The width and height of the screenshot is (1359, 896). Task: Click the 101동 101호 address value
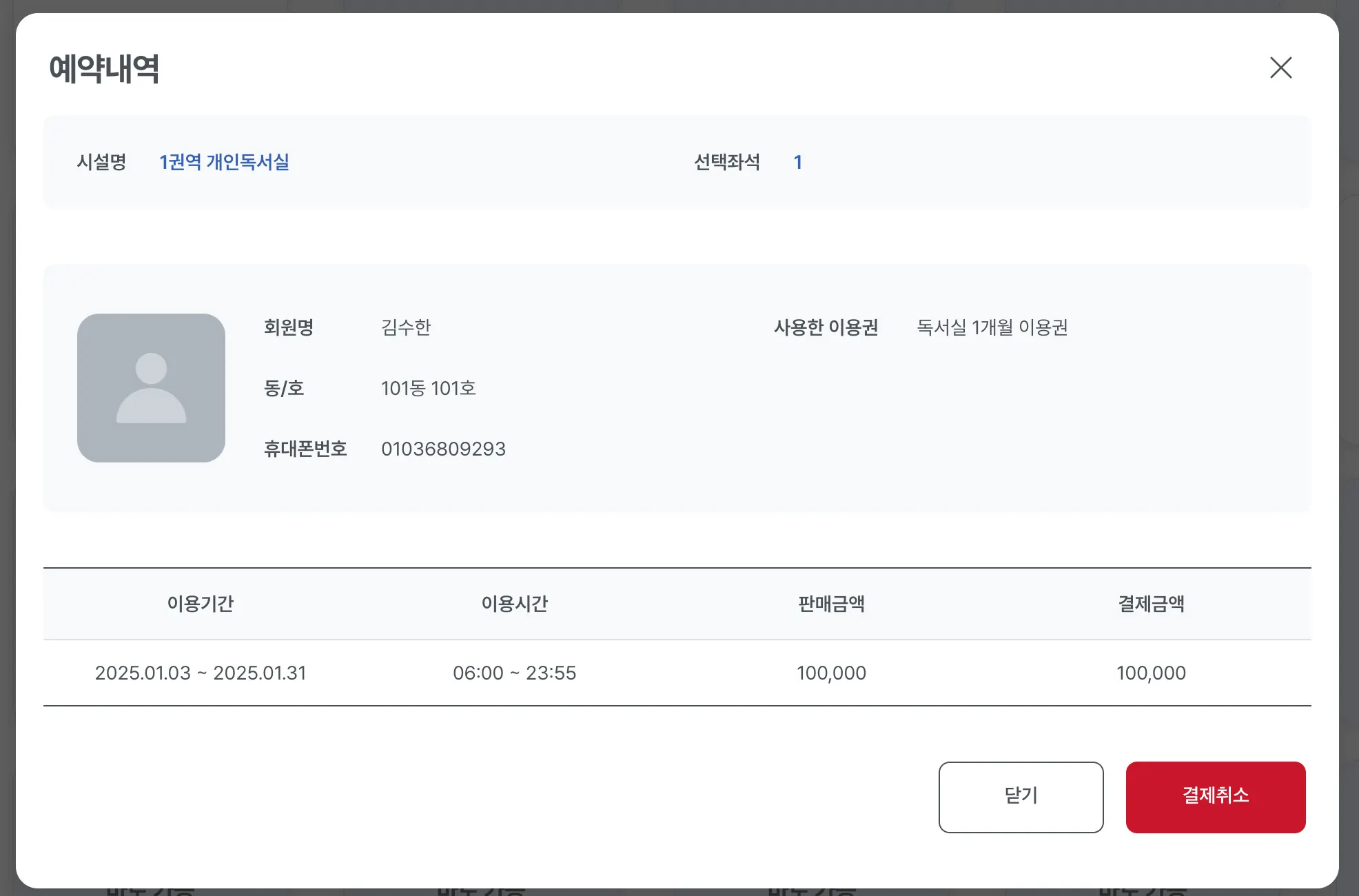[428, 388]
